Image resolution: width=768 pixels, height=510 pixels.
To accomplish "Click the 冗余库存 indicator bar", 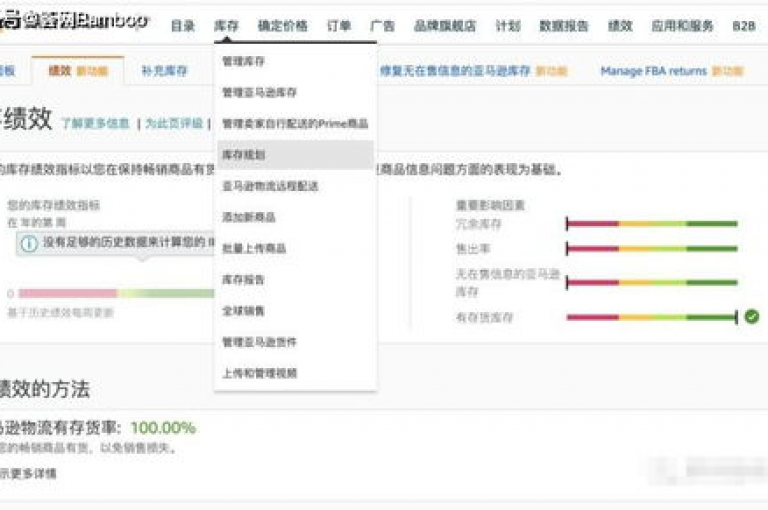I will pyautogui.click(x=652, y=224).
